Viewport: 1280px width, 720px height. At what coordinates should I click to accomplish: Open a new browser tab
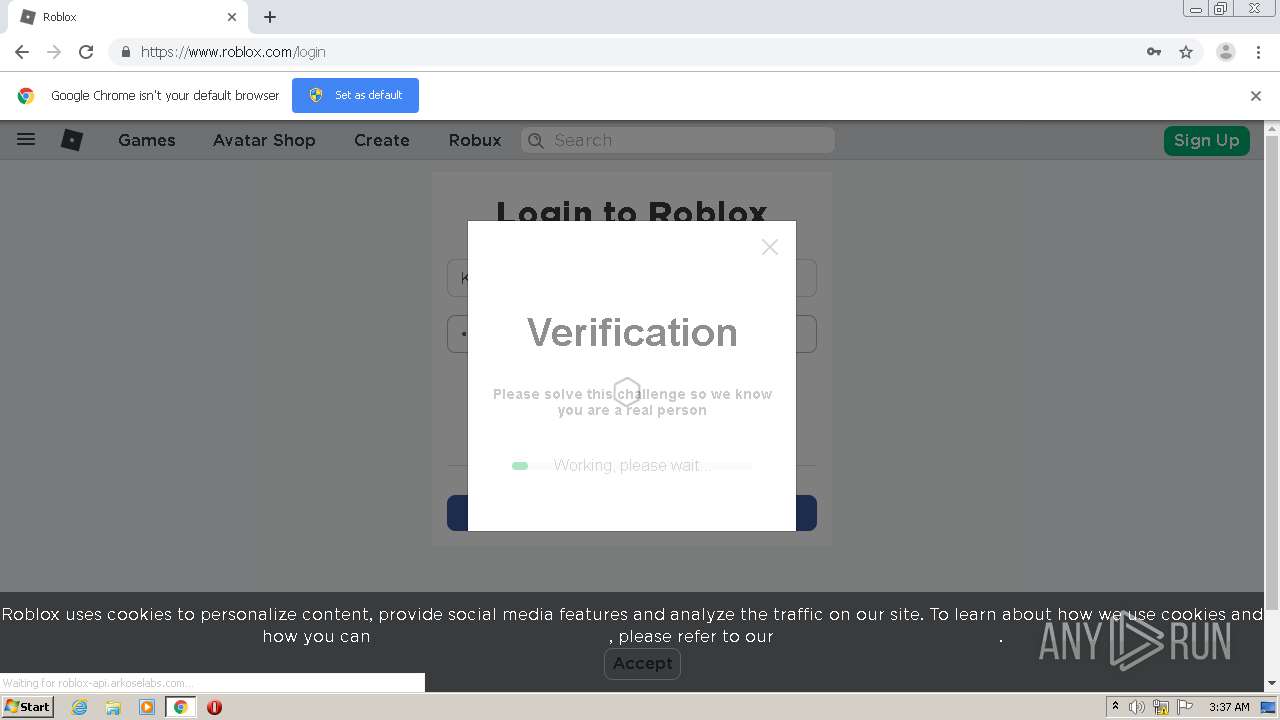(x=270, y=17)
